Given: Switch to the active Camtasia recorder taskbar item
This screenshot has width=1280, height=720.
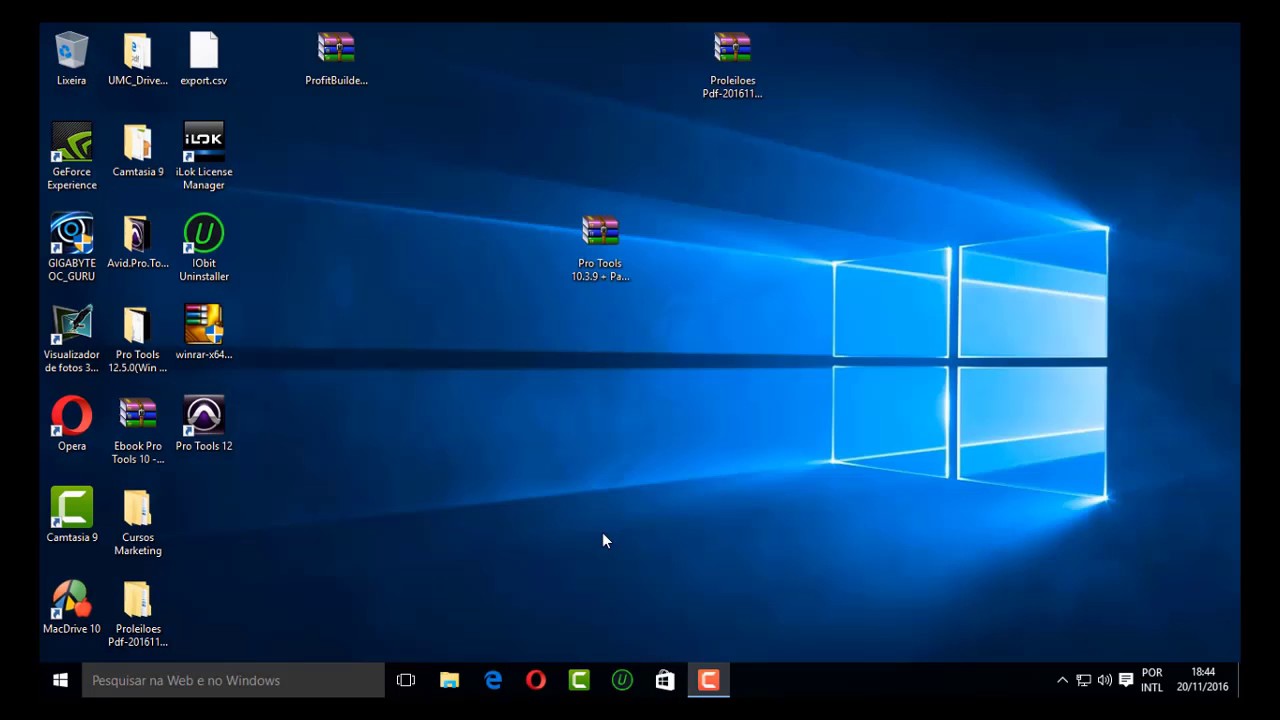Looking at the screenshot, I should tap(708, 680).
